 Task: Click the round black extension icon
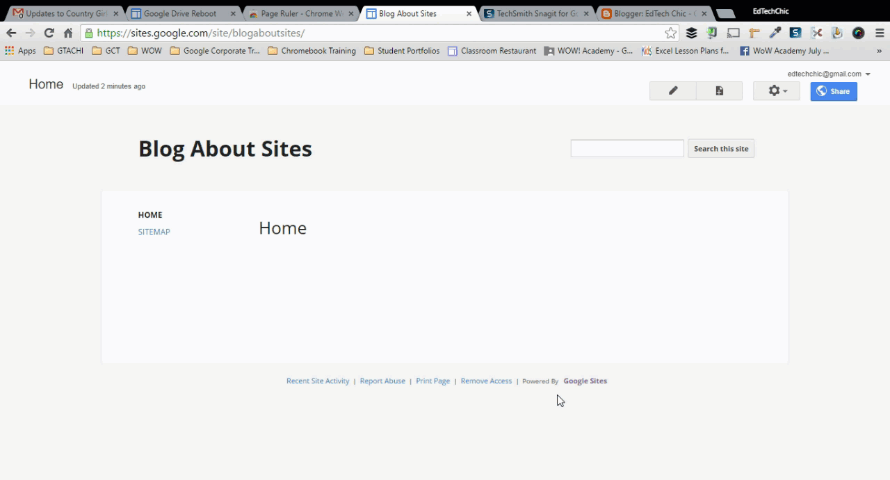click(858, 33)
